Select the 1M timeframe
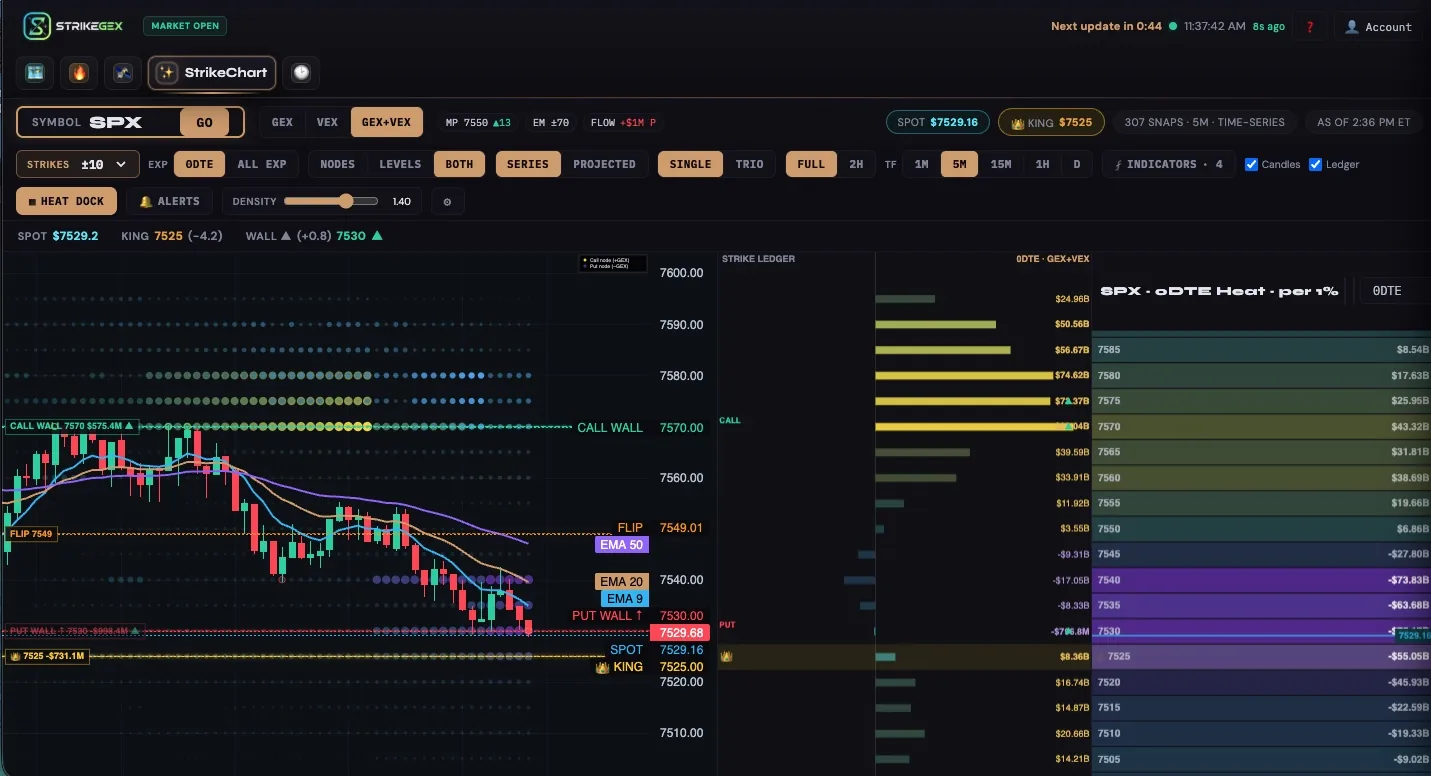 [921, 164]
